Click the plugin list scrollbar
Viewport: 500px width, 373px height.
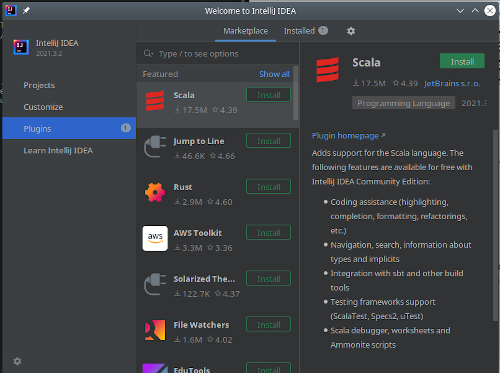coord(295,93)
